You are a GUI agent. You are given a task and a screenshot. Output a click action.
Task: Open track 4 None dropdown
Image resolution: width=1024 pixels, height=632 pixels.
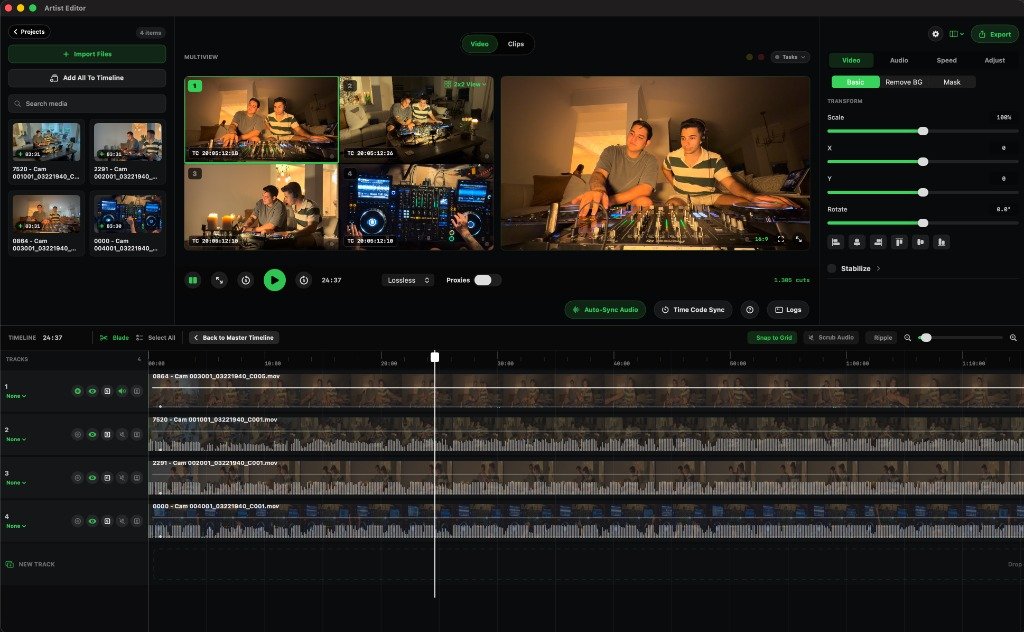click(16, 526)
